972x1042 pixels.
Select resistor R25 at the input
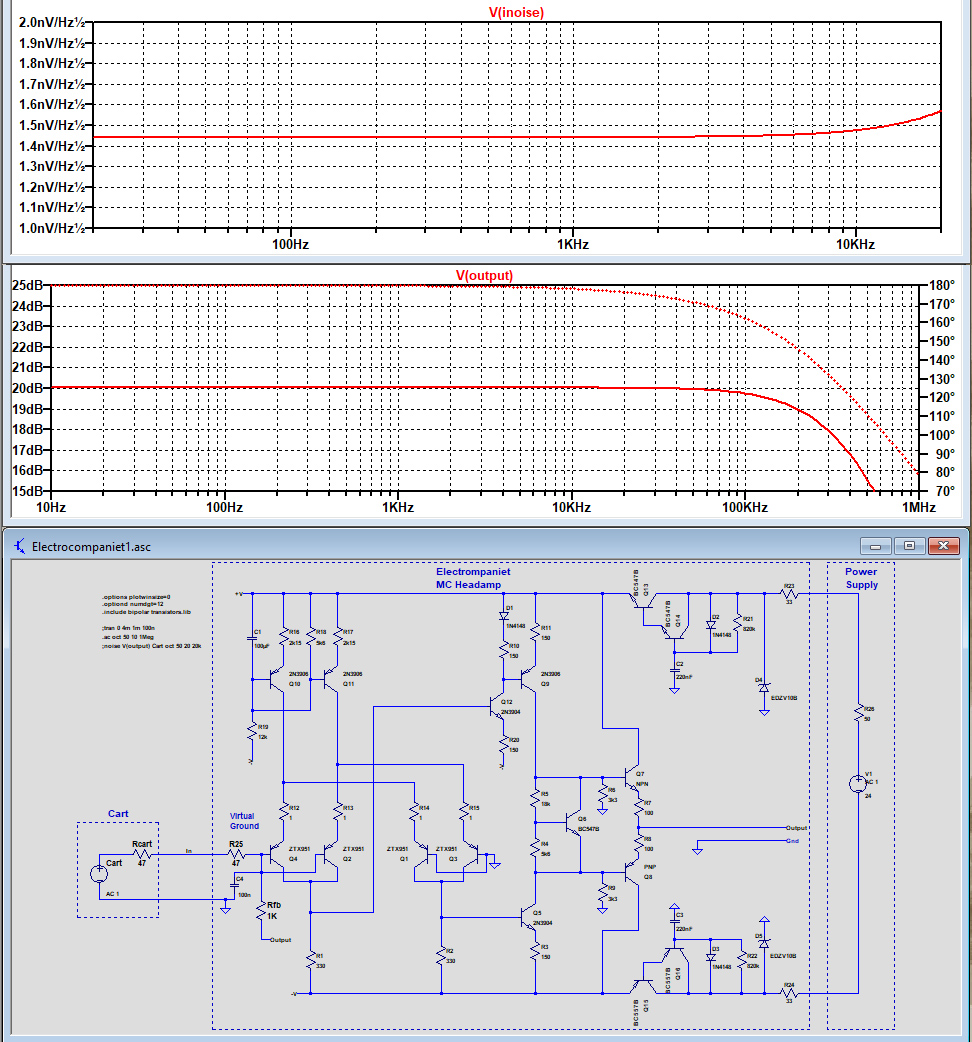pyautogui.click(x=236, y=854)
